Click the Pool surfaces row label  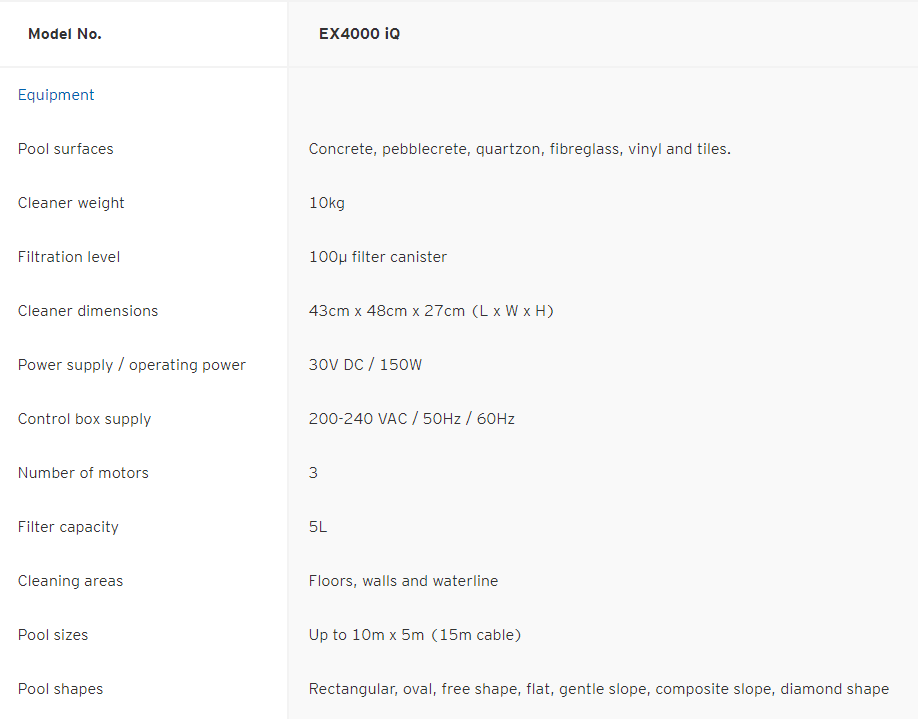click(66, 149)
